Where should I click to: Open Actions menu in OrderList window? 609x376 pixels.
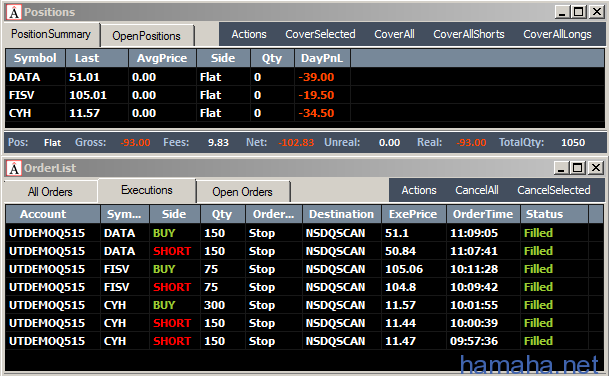[419, 190]
